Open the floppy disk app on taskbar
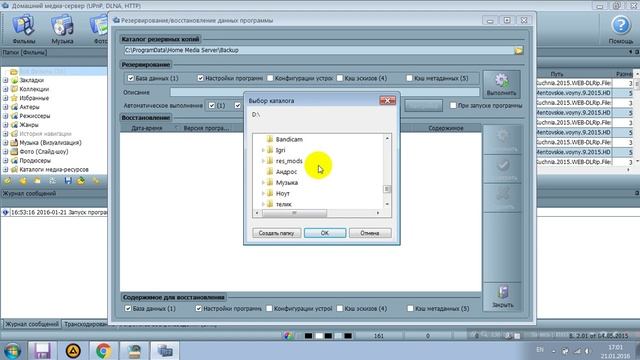 tap(42, 351)
